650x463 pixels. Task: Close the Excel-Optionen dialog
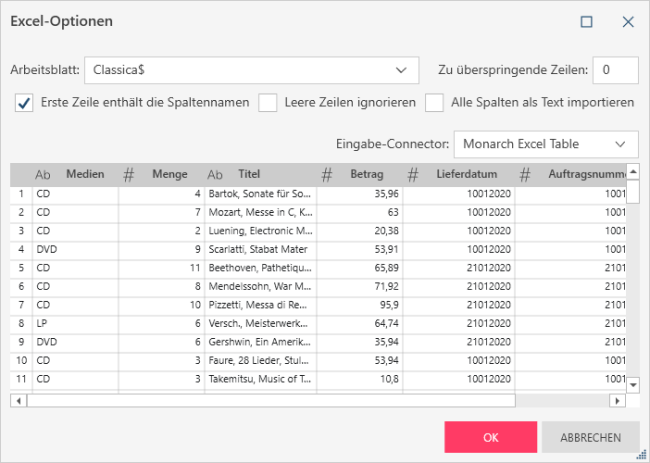(x=628, y=21)
